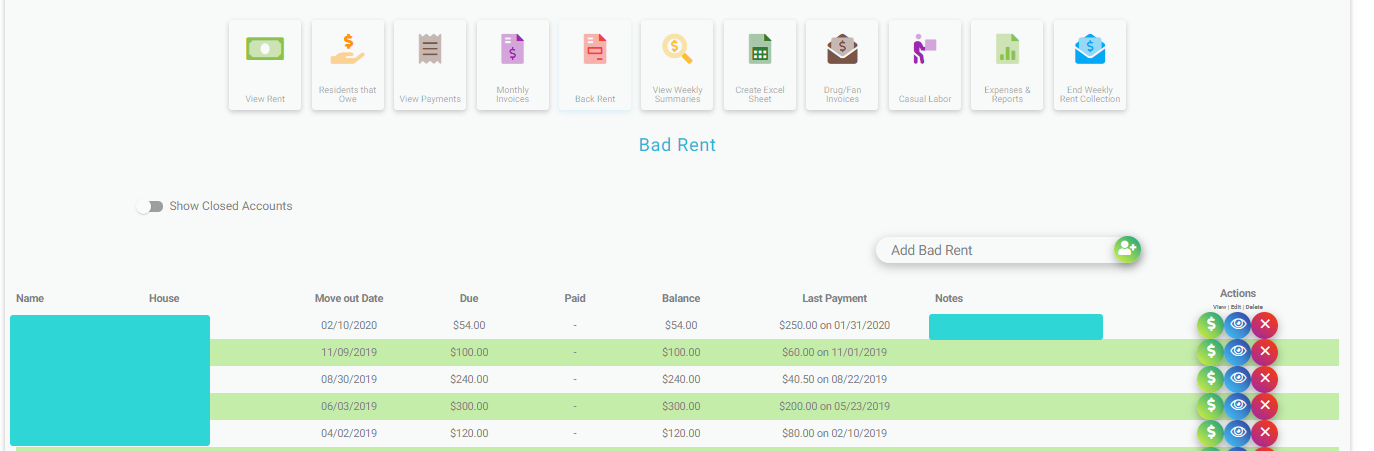Click last payment $200.00 on 05/23/2019
The image size is (1374, 451).
(835, 406)
